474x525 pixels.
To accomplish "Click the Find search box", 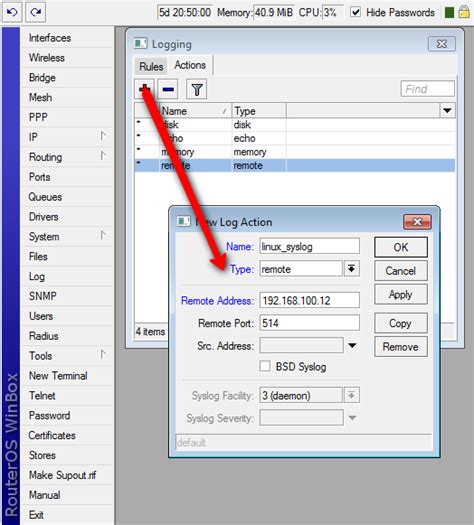I will [428, 89].
